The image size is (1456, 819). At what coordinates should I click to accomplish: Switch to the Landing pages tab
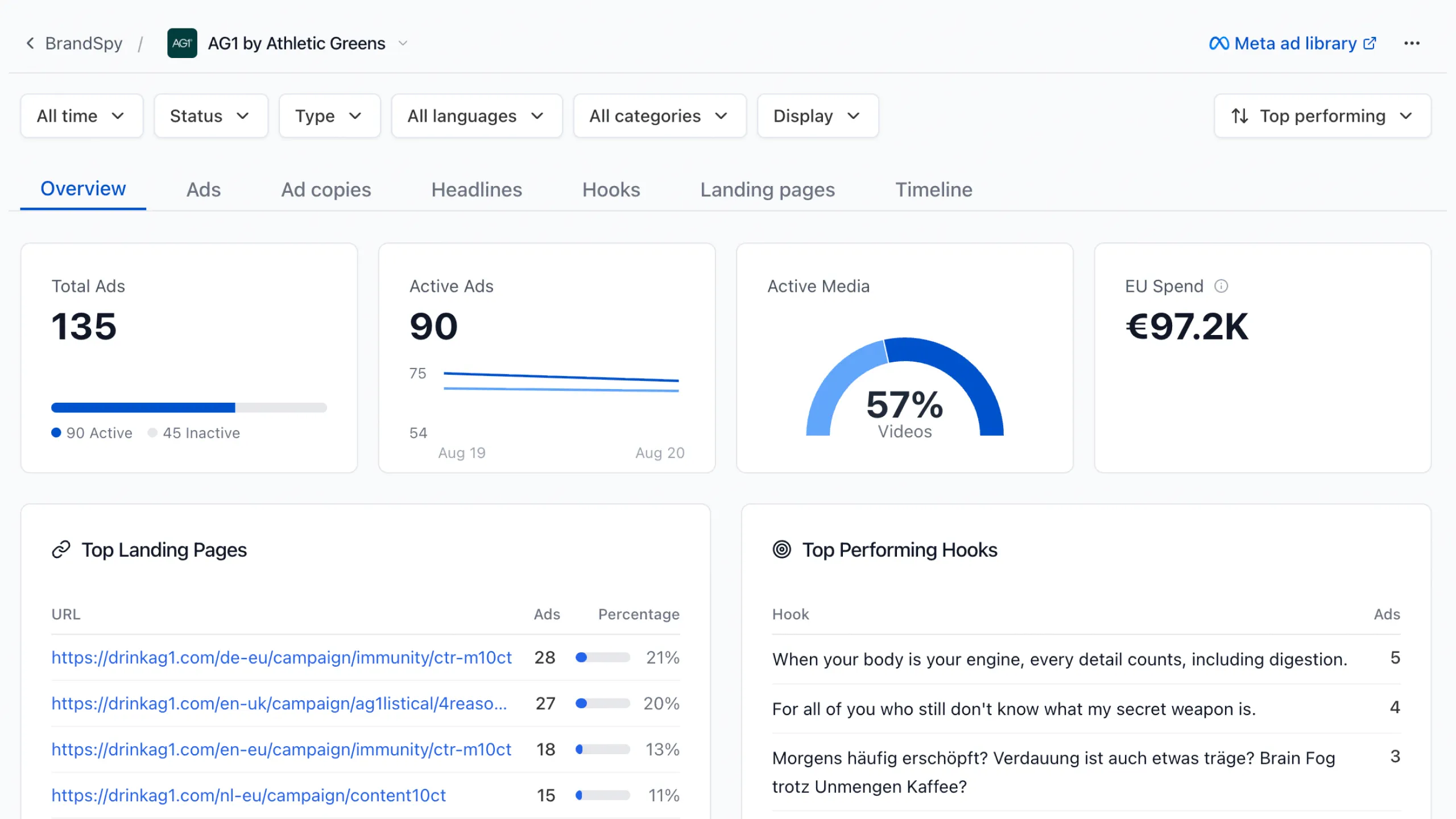tap(768, 189)
